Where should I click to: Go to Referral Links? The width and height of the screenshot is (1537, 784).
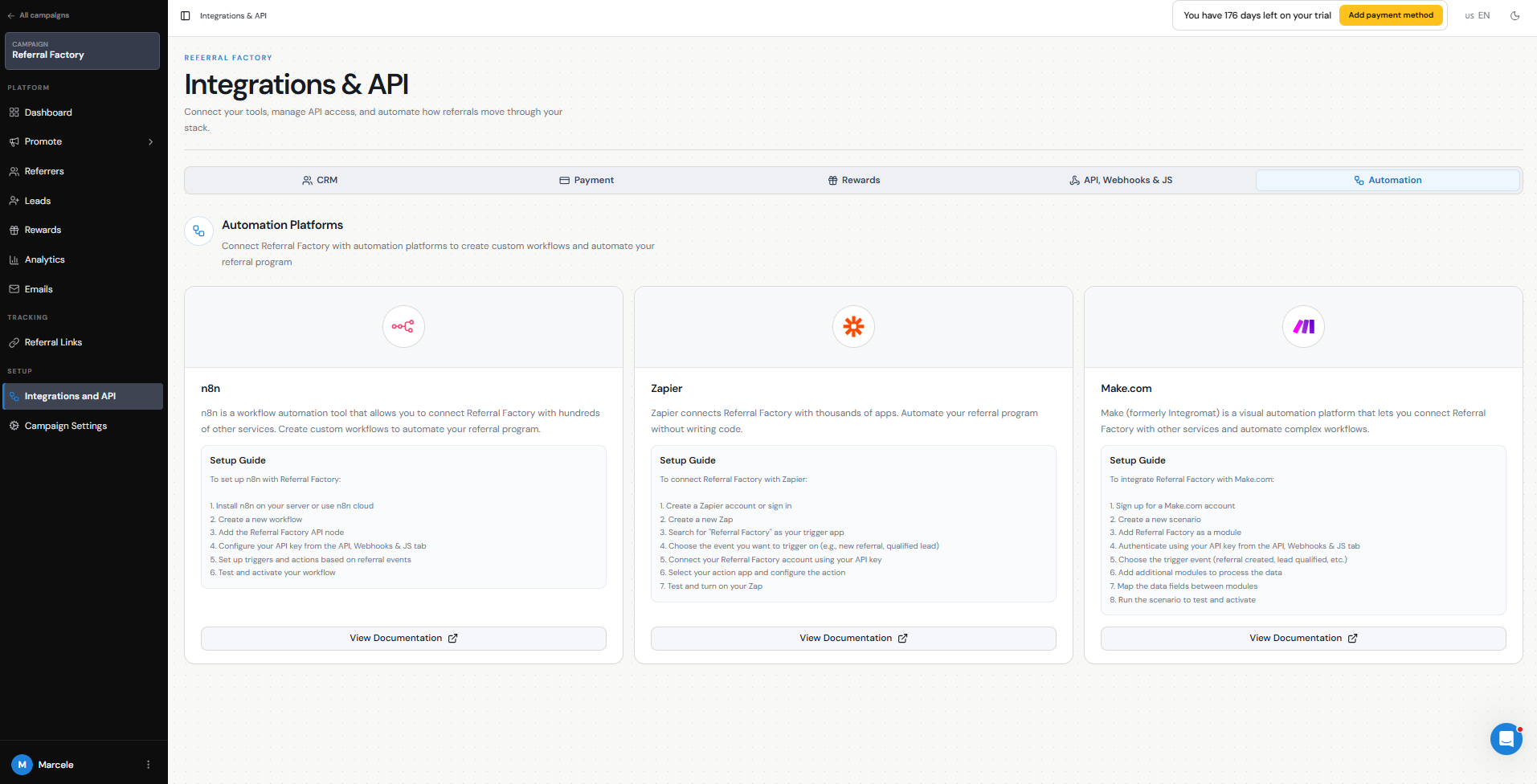click(x=82, y=342)
